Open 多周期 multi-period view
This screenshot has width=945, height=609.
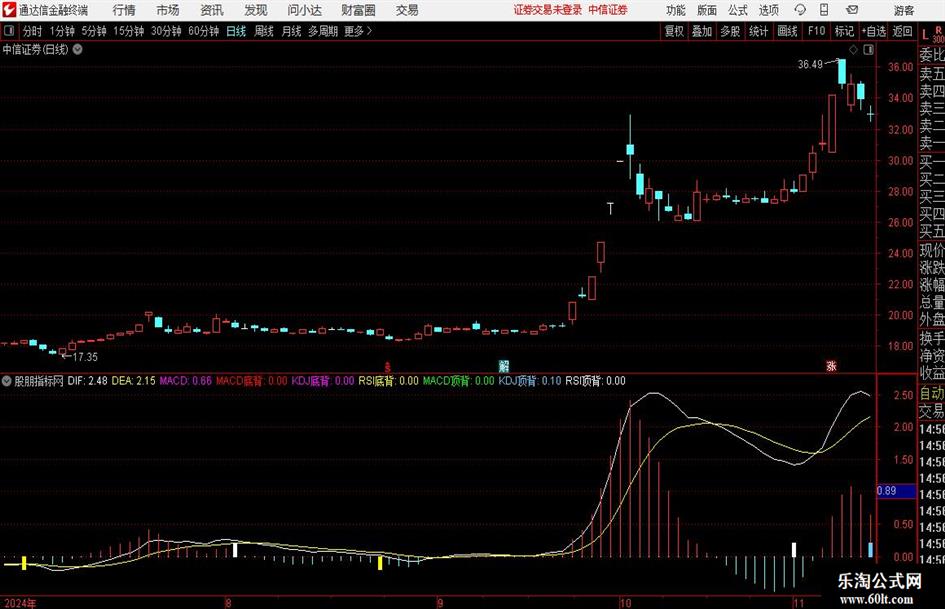pyautogui.click(x=323, y=31)
